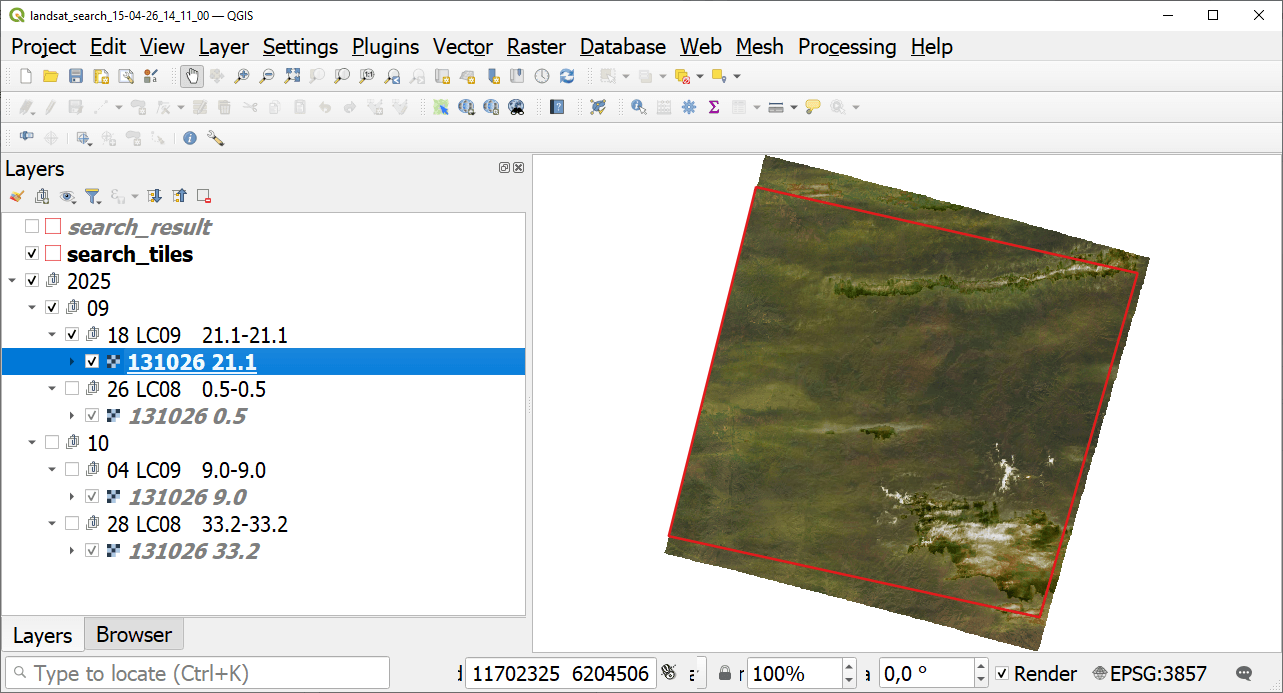The image size is (1283, 693).
Task: Click Filter Legend funnel icon in Layers
Action: tap(92, 196)
